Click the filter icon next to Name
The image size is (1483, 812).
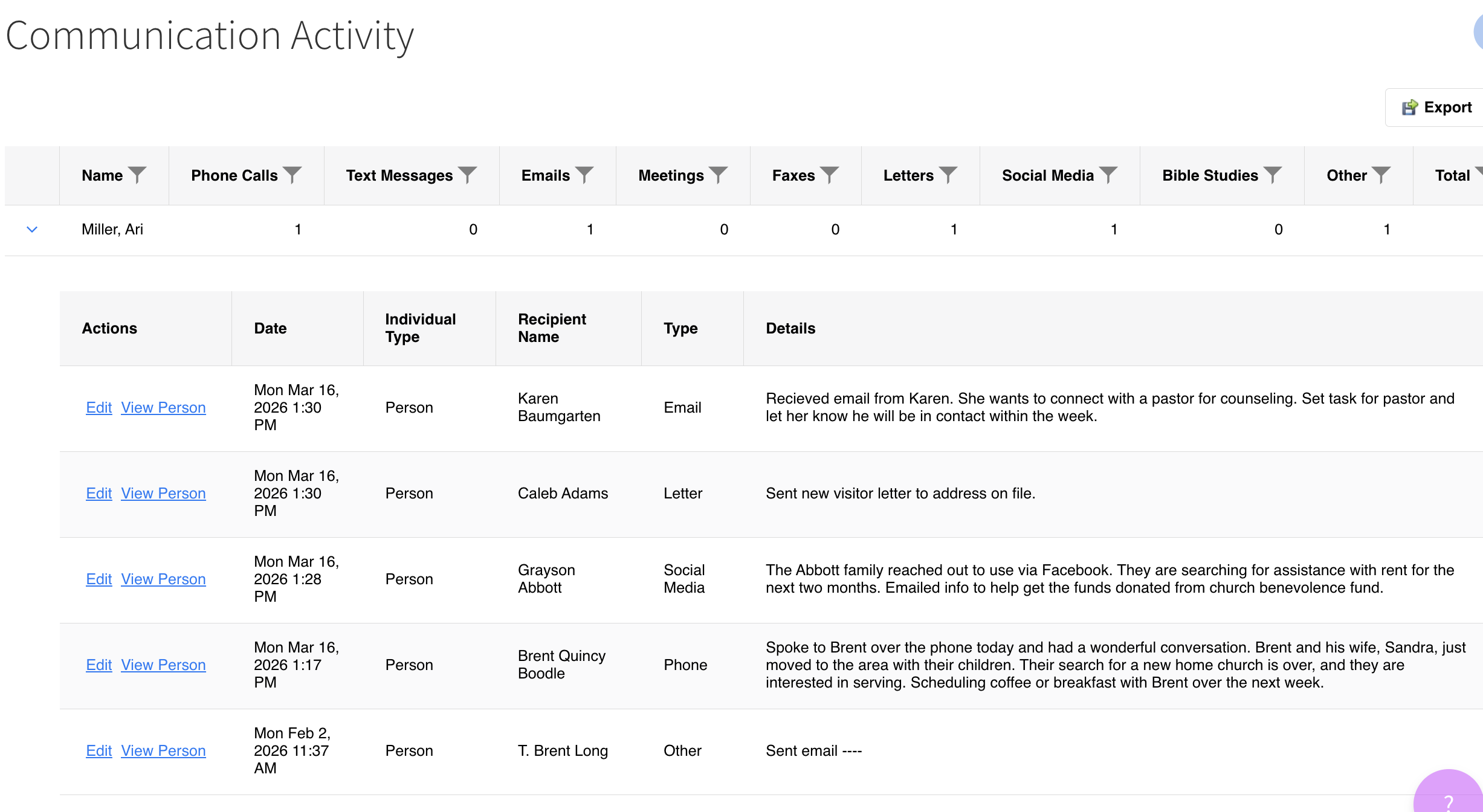pos(138,175)
